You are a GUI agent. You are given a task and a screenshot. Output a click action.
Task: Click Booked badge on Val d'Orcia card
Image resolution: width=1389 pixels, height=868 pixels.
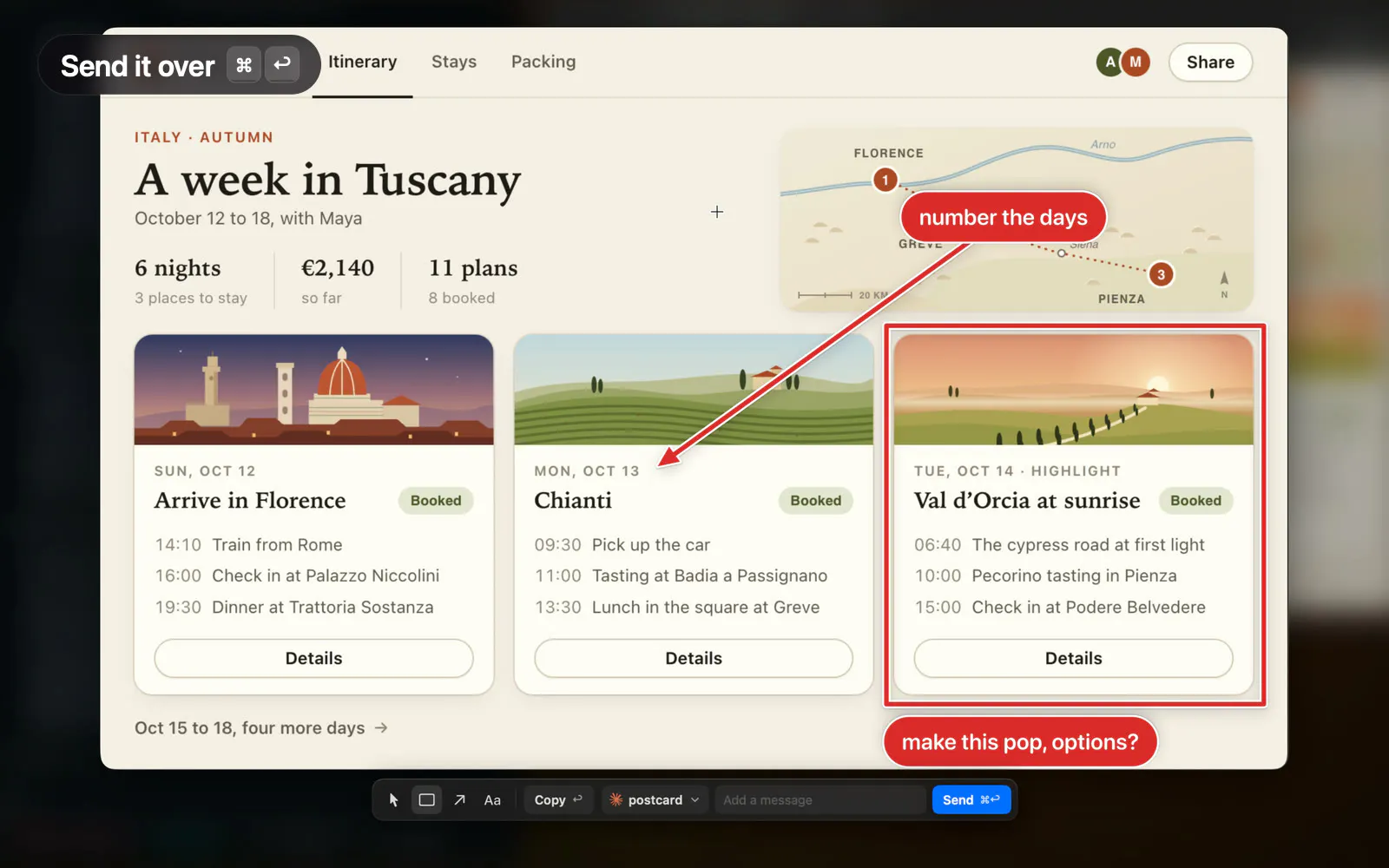click(1195, 501)
